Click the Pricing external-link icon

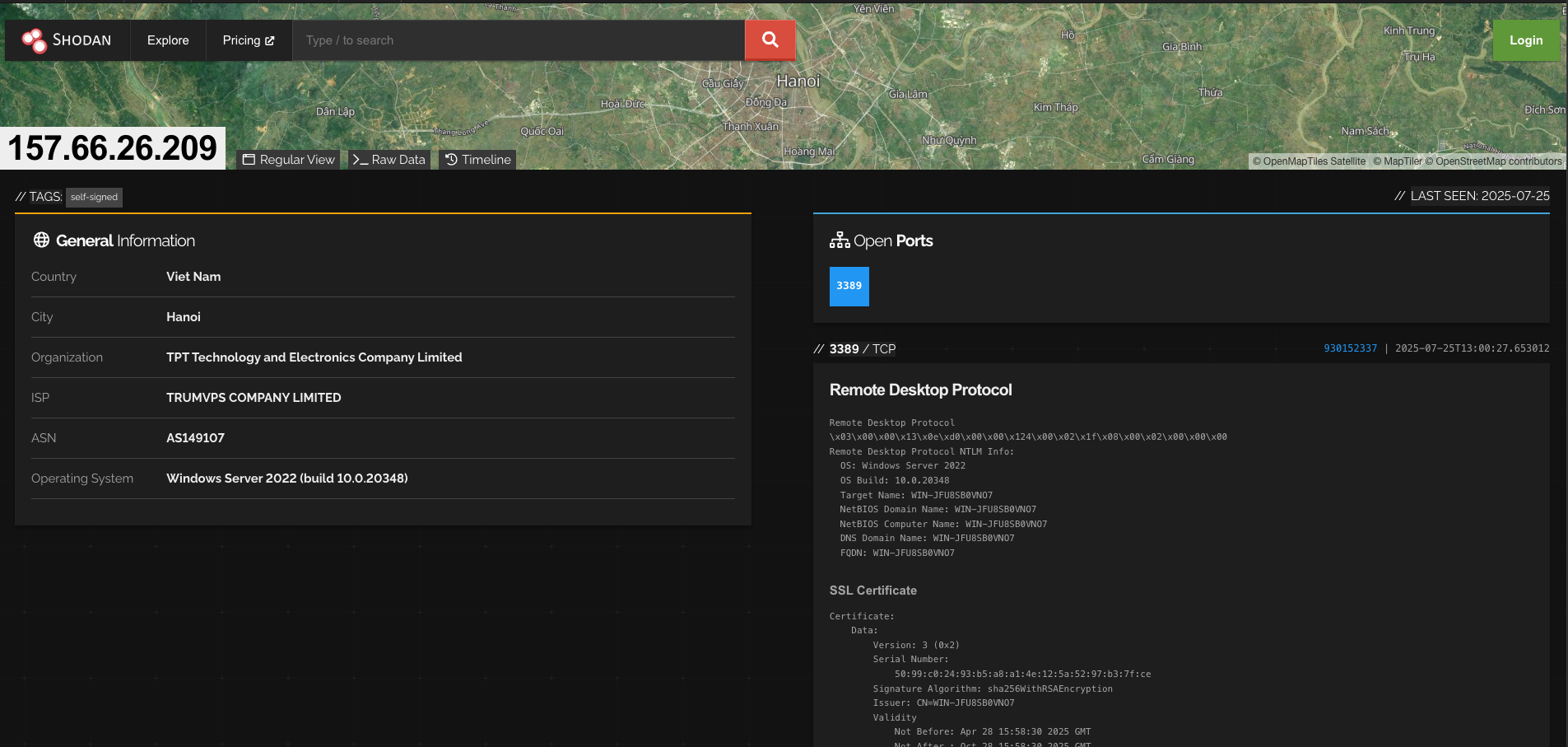tap(269, 40)
